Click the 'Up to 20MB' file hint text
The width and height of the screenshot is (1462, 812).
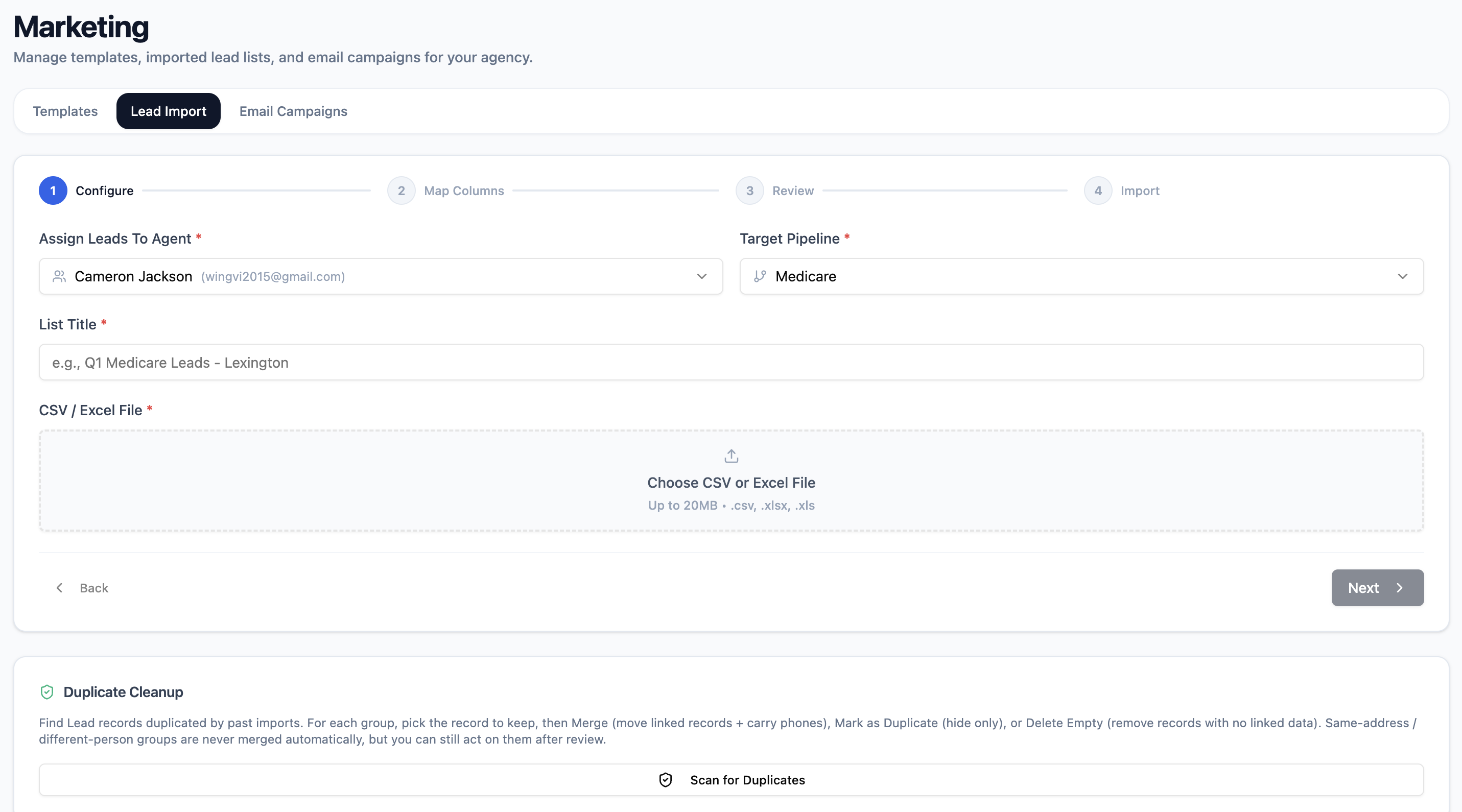(731, 505)
